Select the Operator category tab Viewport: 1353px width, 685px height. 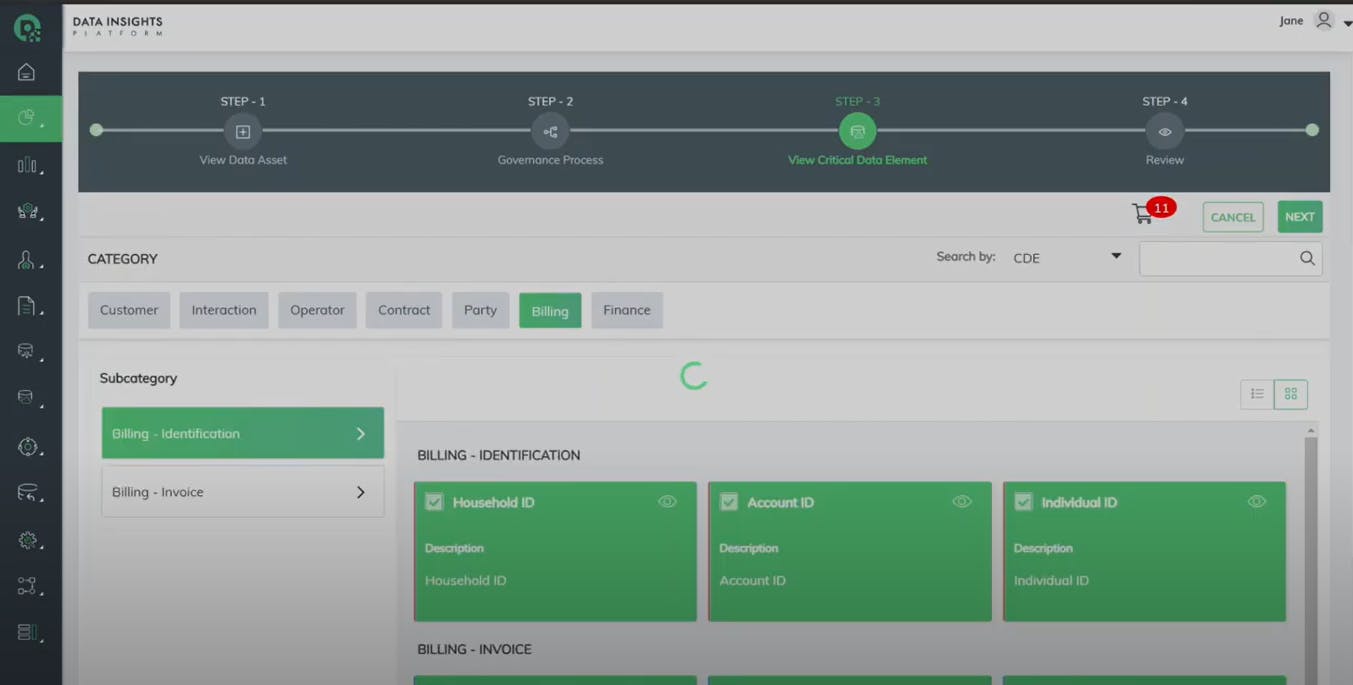(x=317, y=310)
